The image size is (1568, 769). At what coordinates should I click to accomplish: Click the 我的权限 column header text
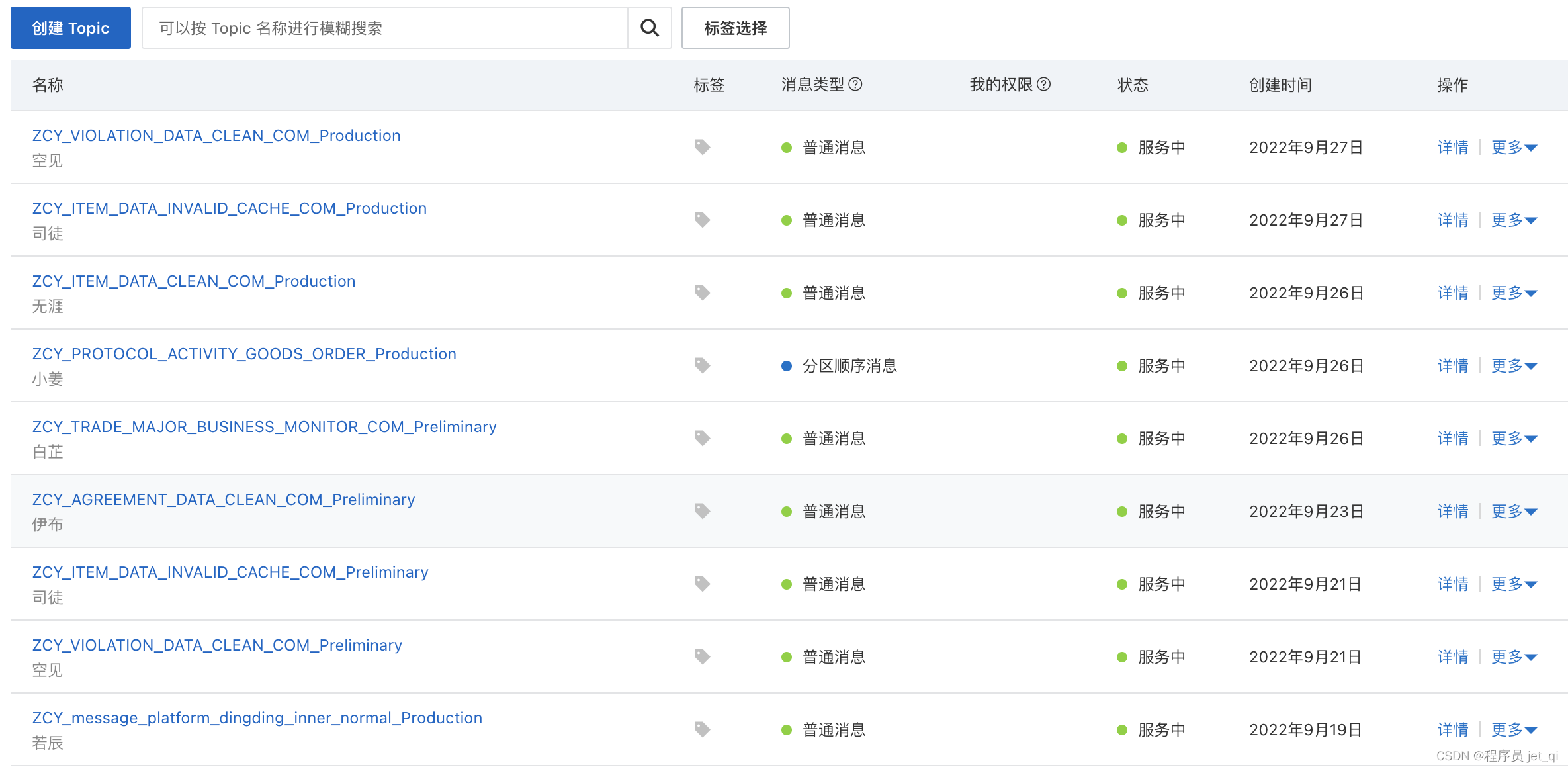[x=1002, y=85]
